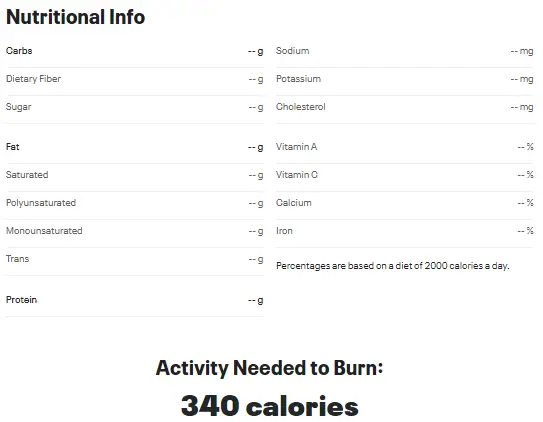Click the Cholesterol label
This screenshot has width=543, height=422.
tap(301, 107)
